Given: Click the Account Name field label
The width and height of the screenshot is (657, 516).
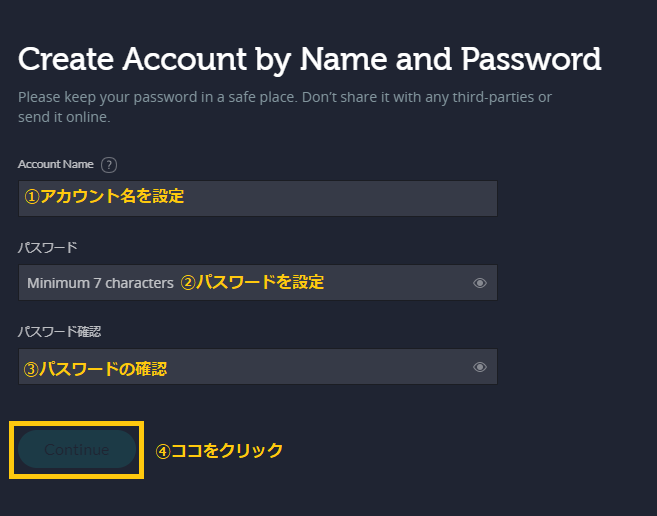Looking at the screenshot, I should (x=56, y=164).
